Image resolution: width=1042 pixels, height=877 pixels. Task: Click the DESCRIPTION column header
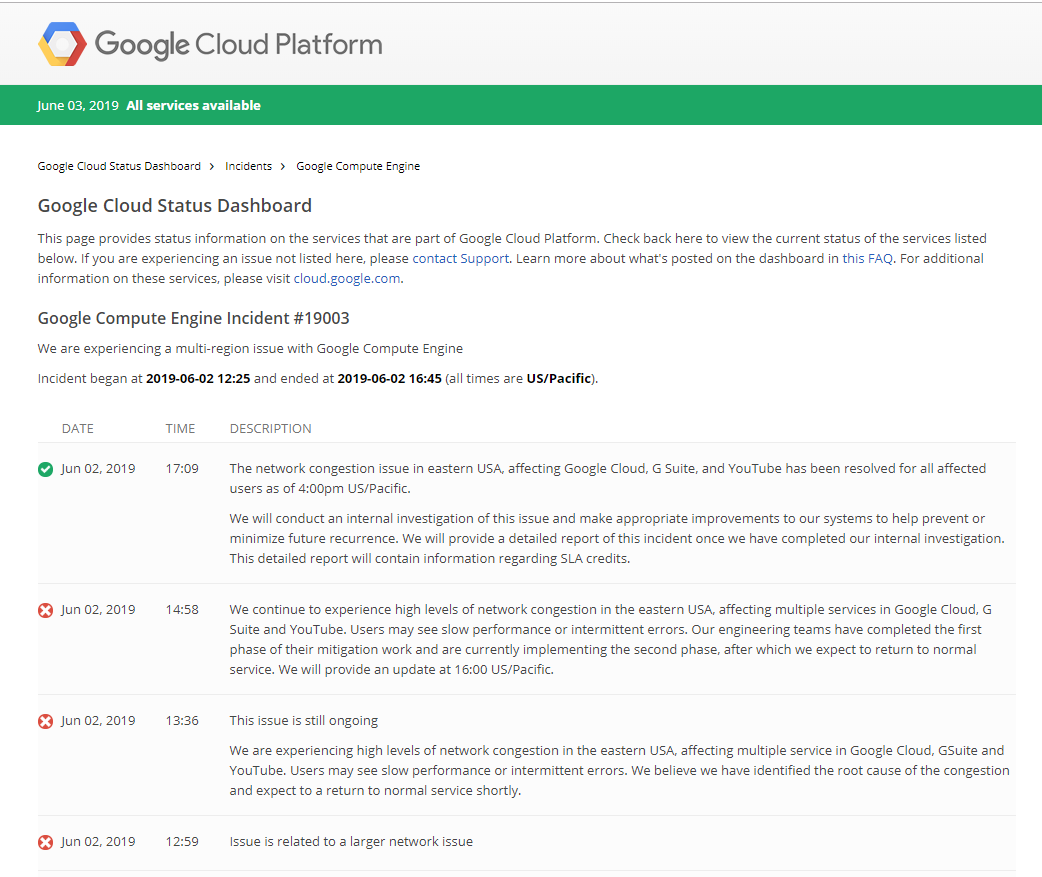click(270, 429)
